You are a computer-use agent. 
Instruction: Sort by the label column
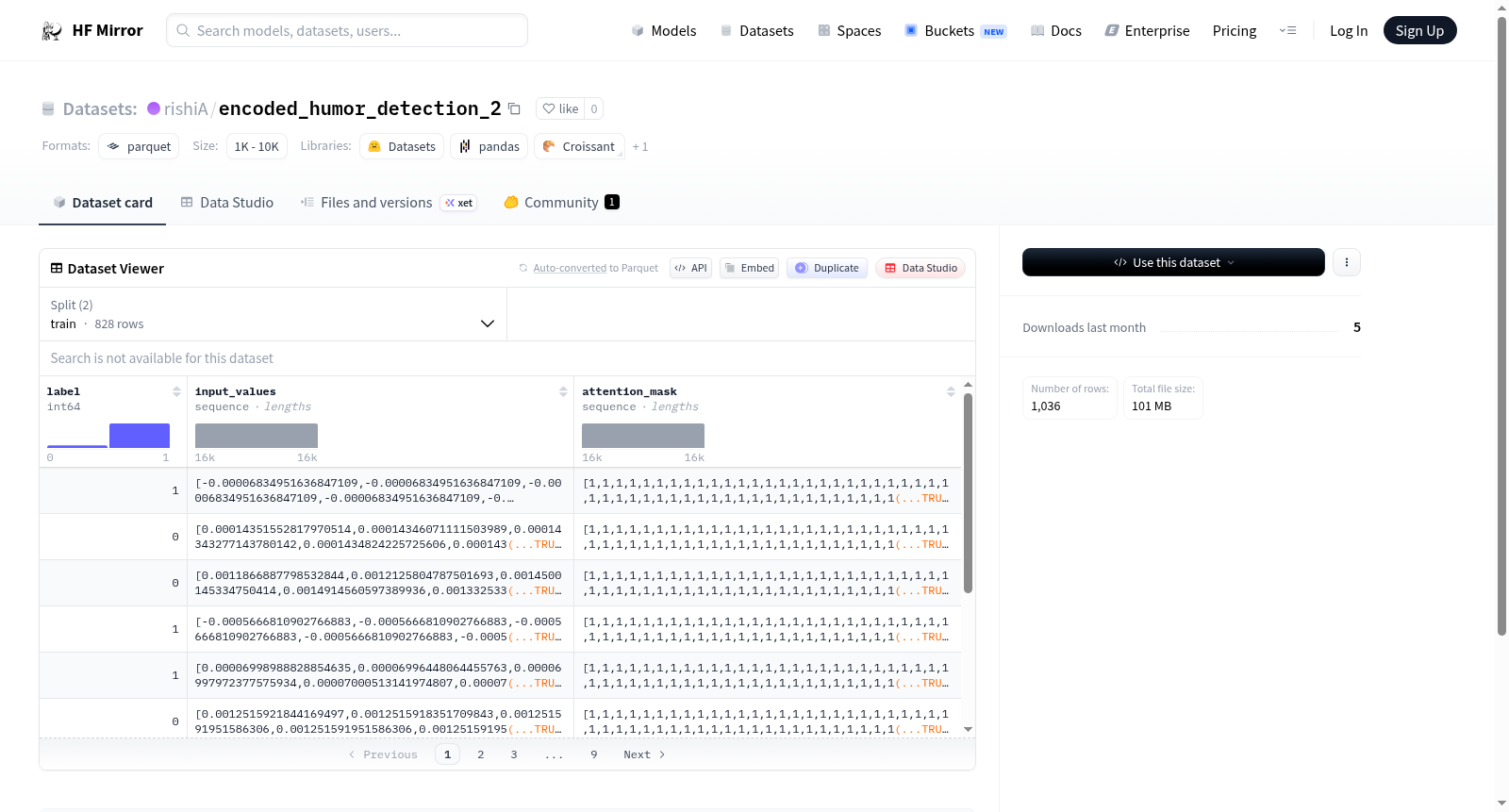click(x=176, y=391)
